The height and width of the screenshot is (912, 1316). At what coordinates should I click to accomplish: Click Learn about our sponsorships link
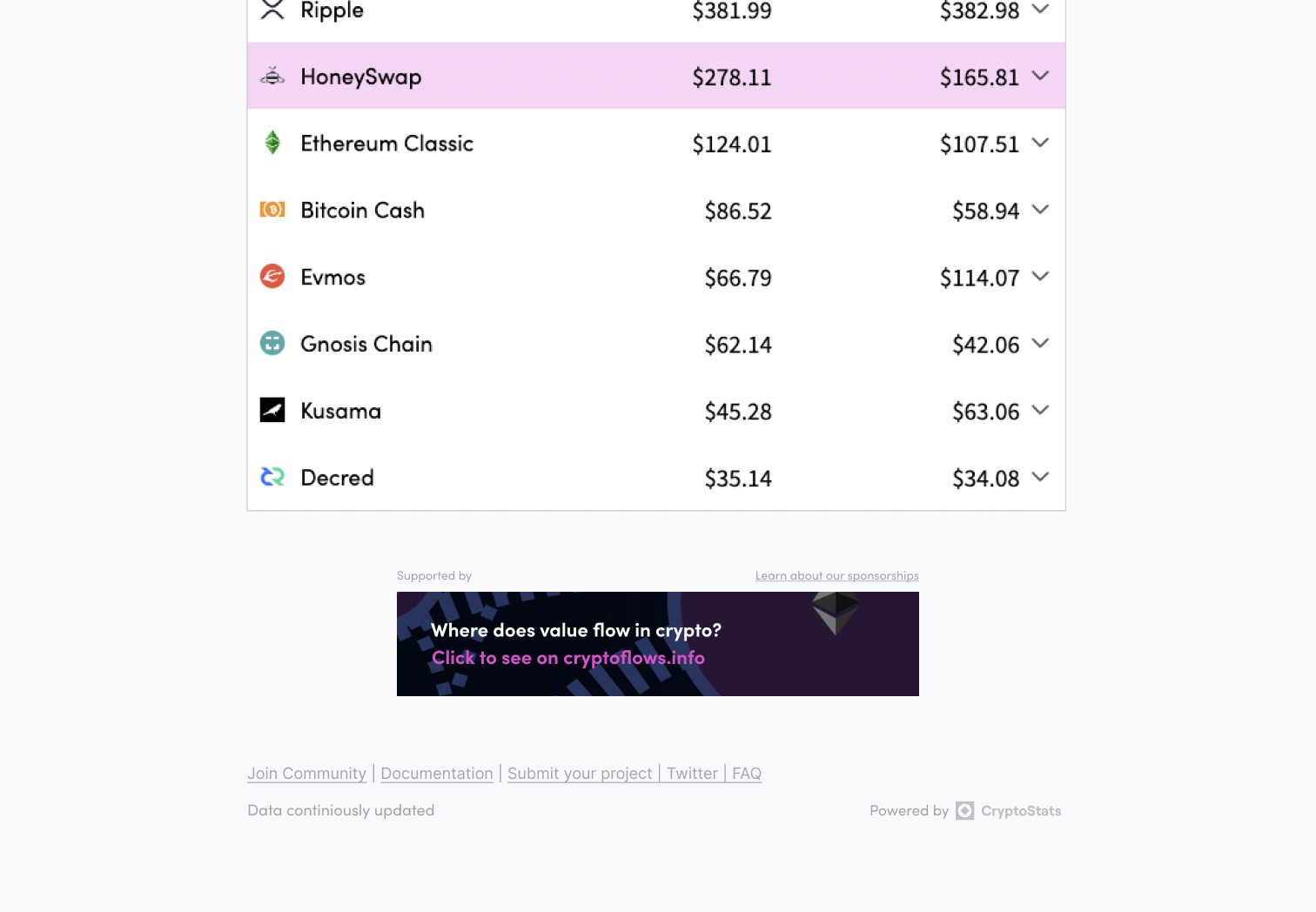coord(836,576)
